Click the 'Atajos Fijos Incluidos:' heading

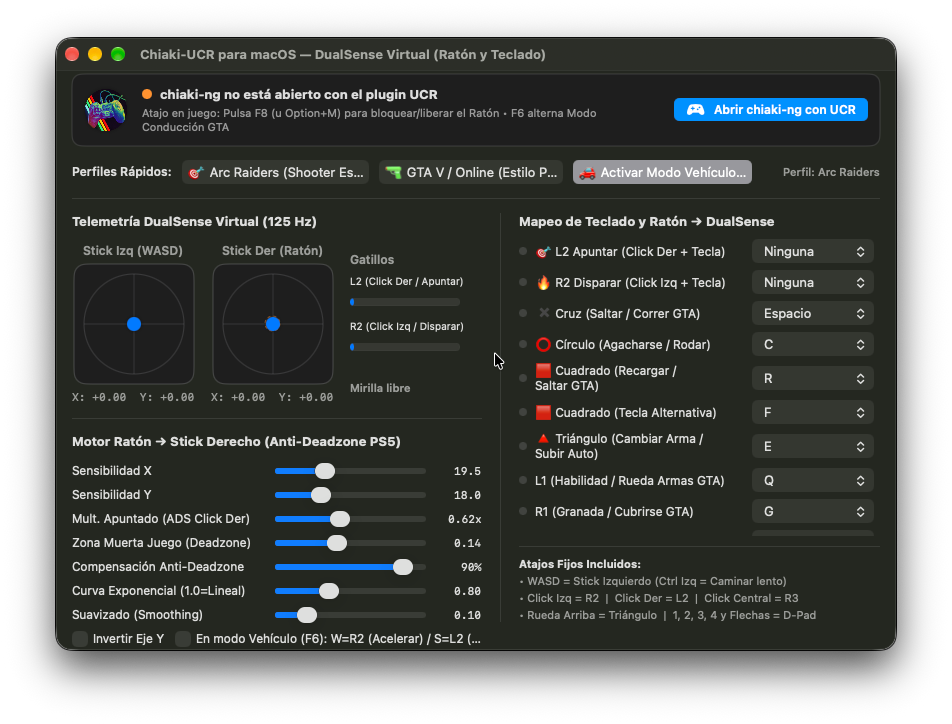tap(580, 564)
